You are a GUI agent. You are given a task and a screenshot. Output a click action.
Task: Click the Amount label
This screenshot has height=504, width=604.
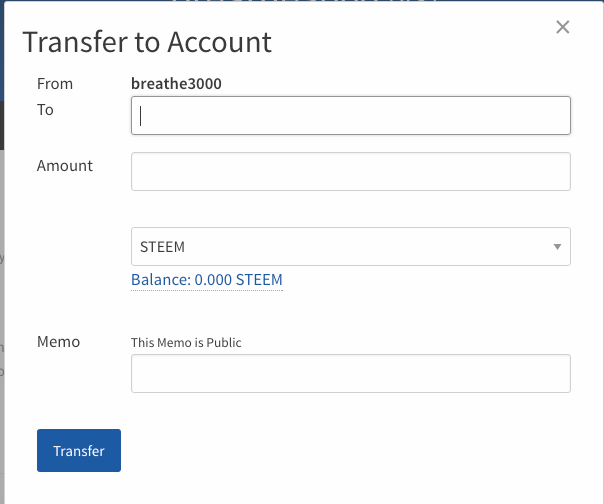click(x=65, y=166)
